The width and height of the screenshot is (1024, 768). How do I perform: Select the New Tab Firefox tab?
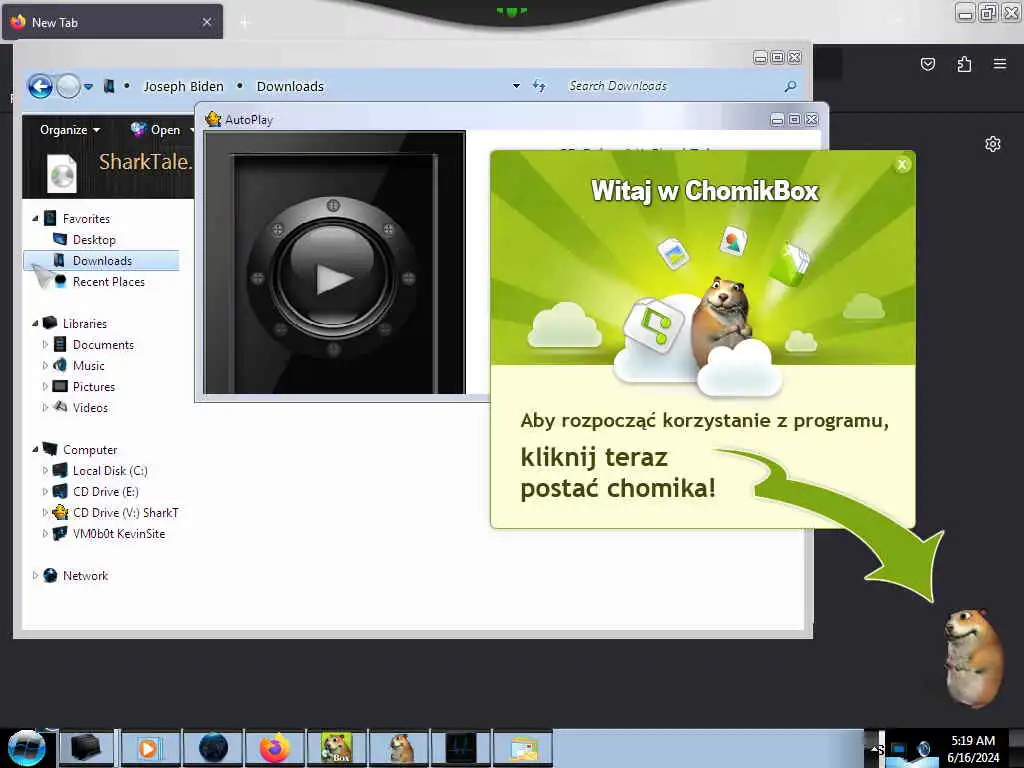pyautogui.click(x=112, y=22)
